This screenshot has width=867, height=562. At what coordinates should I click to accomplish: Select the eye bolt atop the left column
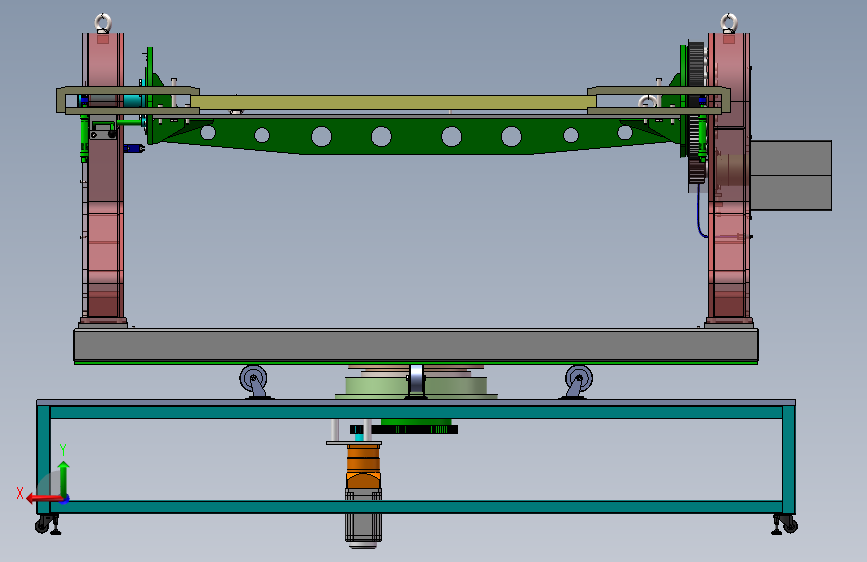[103, 23]
